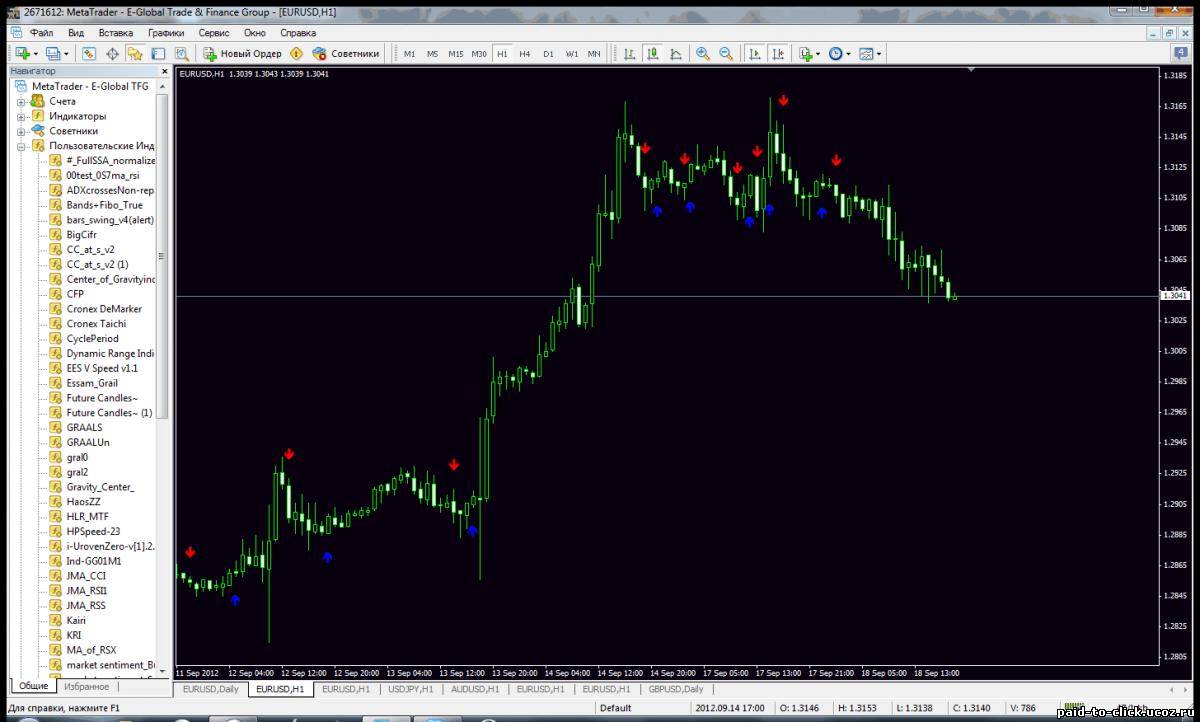Viewport: 1200px width, 722px height.
Task: Open the Графики menu
Action: pyautogui.click(x=166, y=32)
